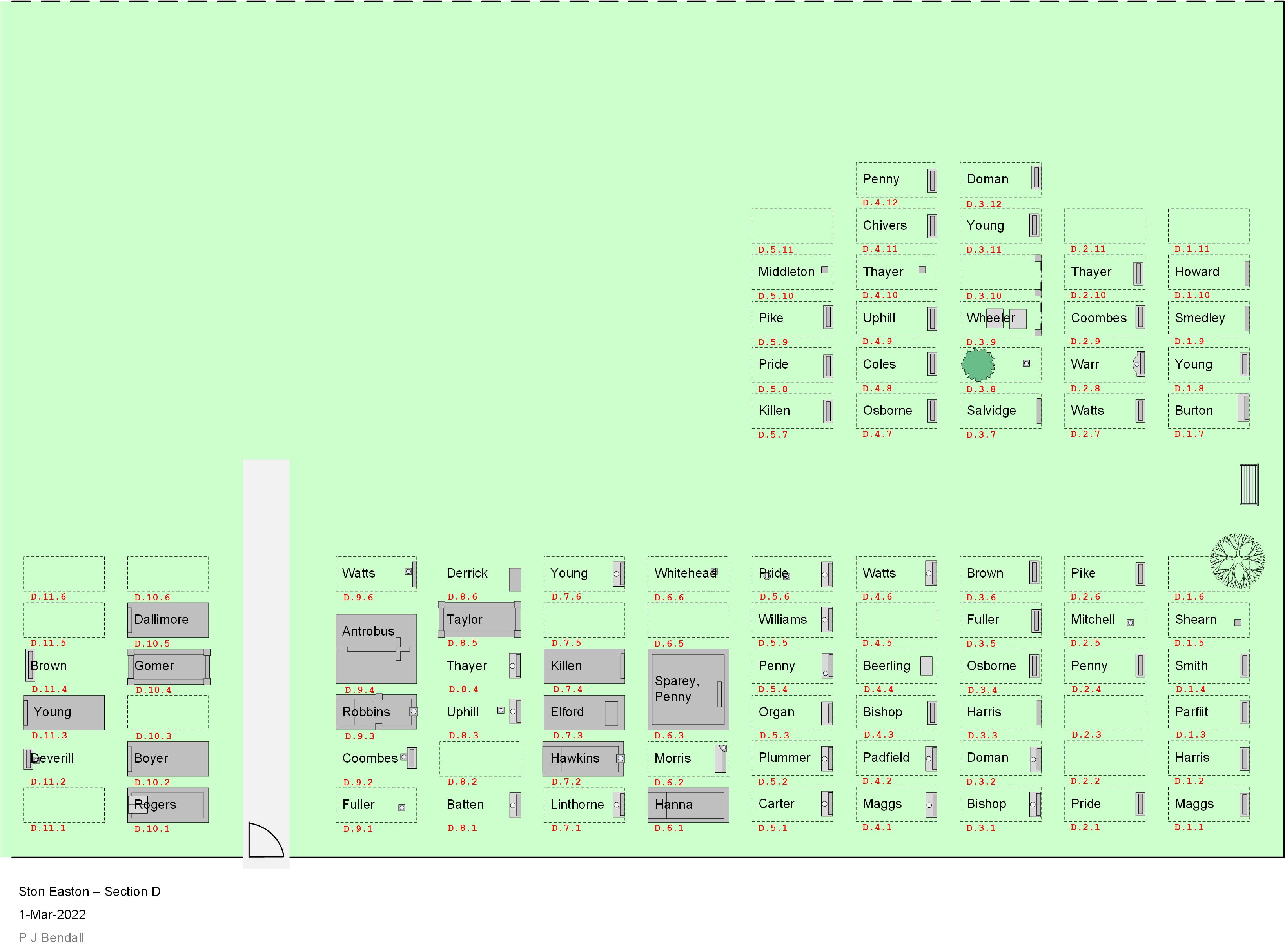The height and width of the screenshot is (952, 1285).
Task: Click the Taylor kerbed grave
Action: tap(479, 620)
